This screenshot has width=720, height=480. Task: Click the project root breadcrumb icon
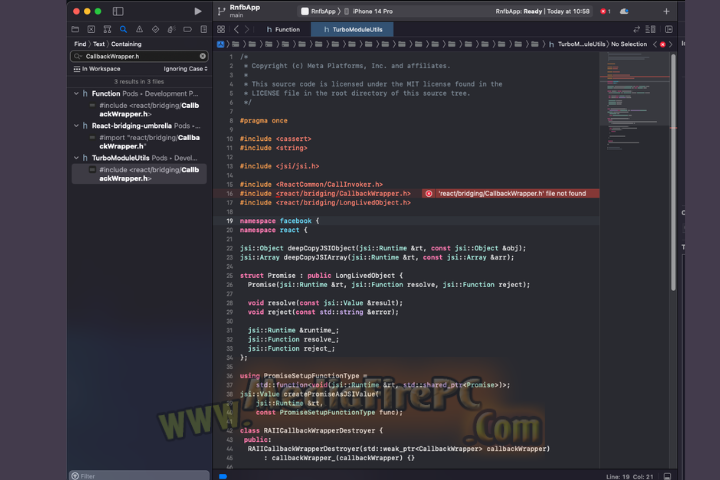220,44
